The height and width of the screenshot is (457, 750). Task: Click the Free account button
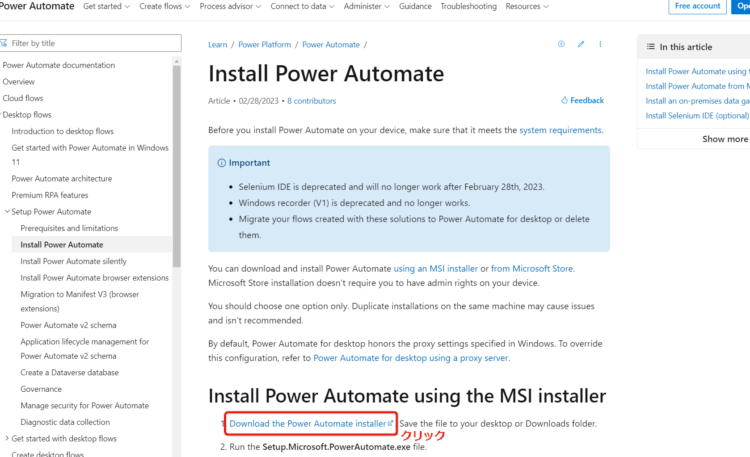(x=697, y=6)
